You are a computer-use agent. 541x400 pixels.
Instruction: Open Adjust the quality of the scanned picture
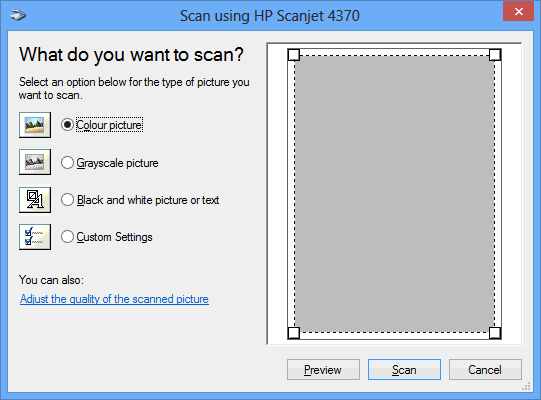click(114, 299)
